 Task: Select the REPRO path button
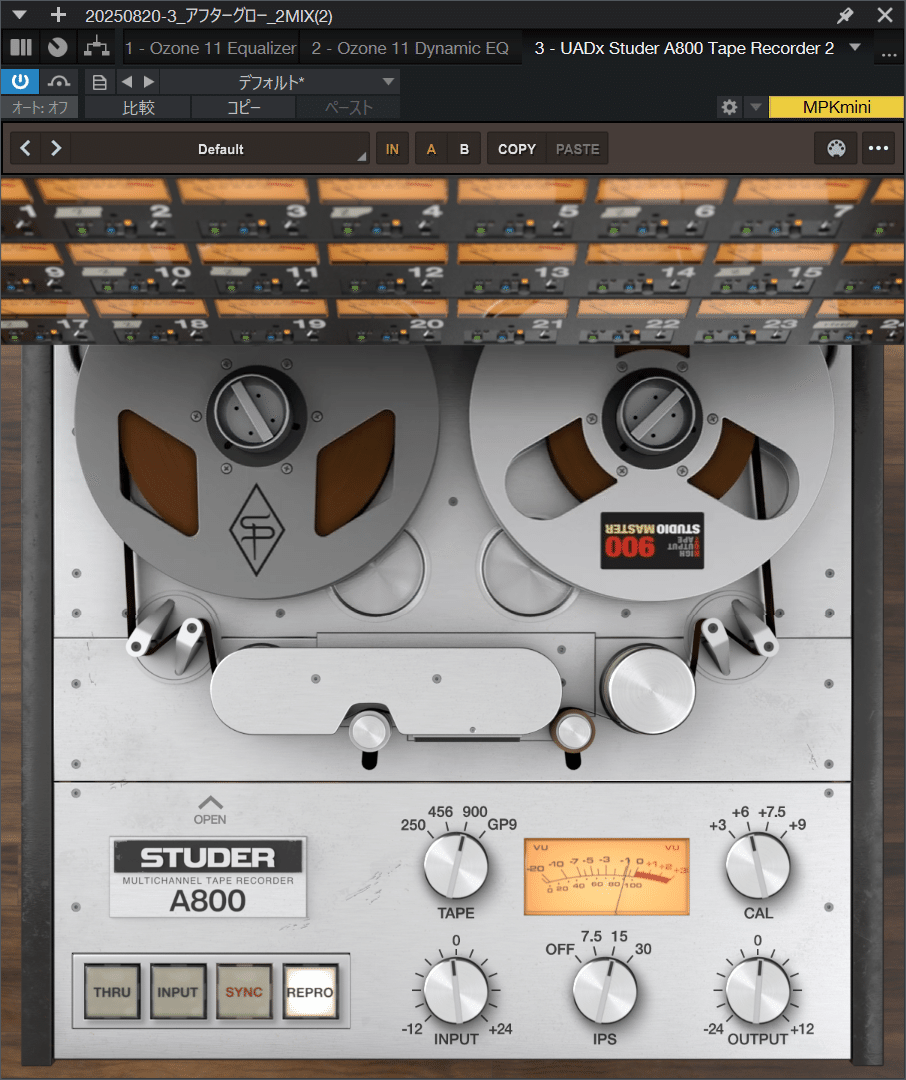tap(310, 992)
